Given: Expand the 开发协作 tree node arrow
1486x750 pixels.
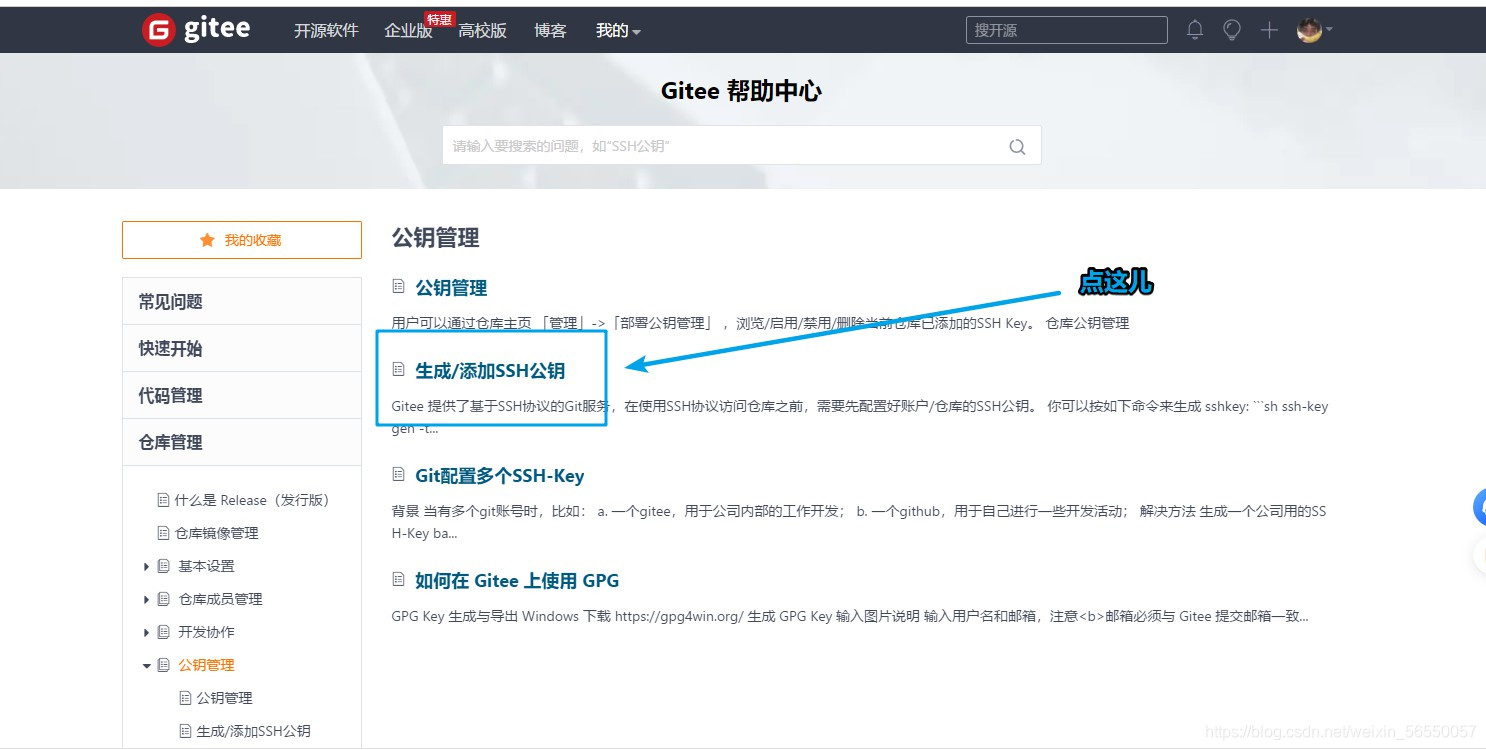Looking at the screenshot, I should (147, 633).
